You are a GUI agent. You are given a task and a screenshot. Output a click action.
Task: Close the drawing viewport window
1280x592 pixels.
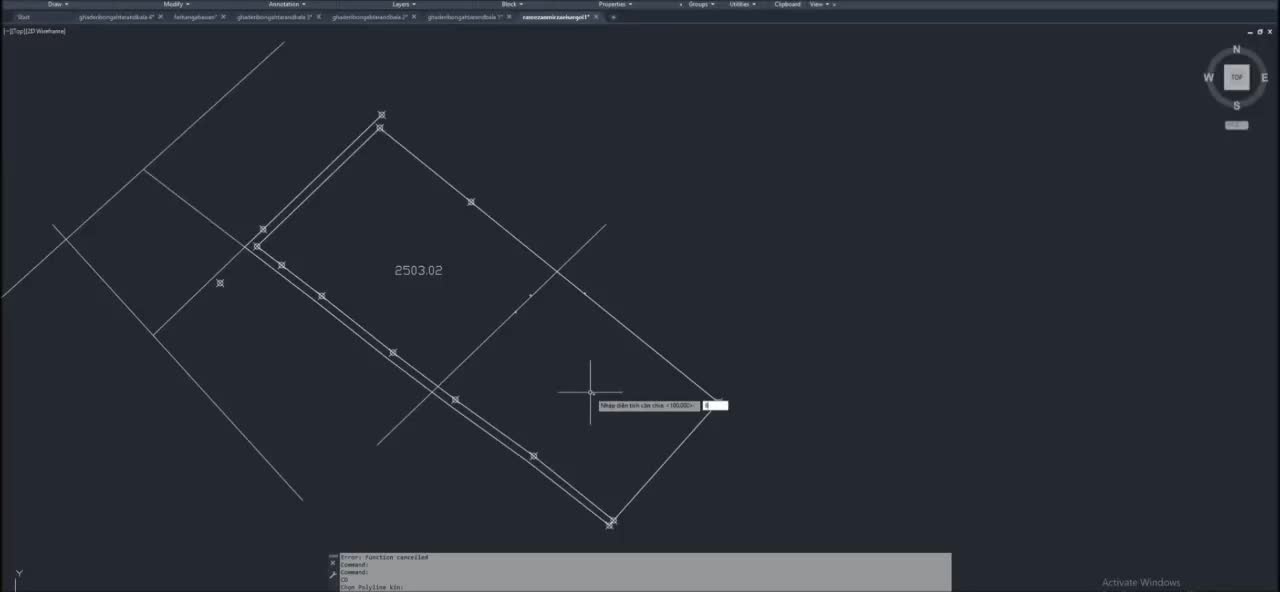(x=1269, y=31)
